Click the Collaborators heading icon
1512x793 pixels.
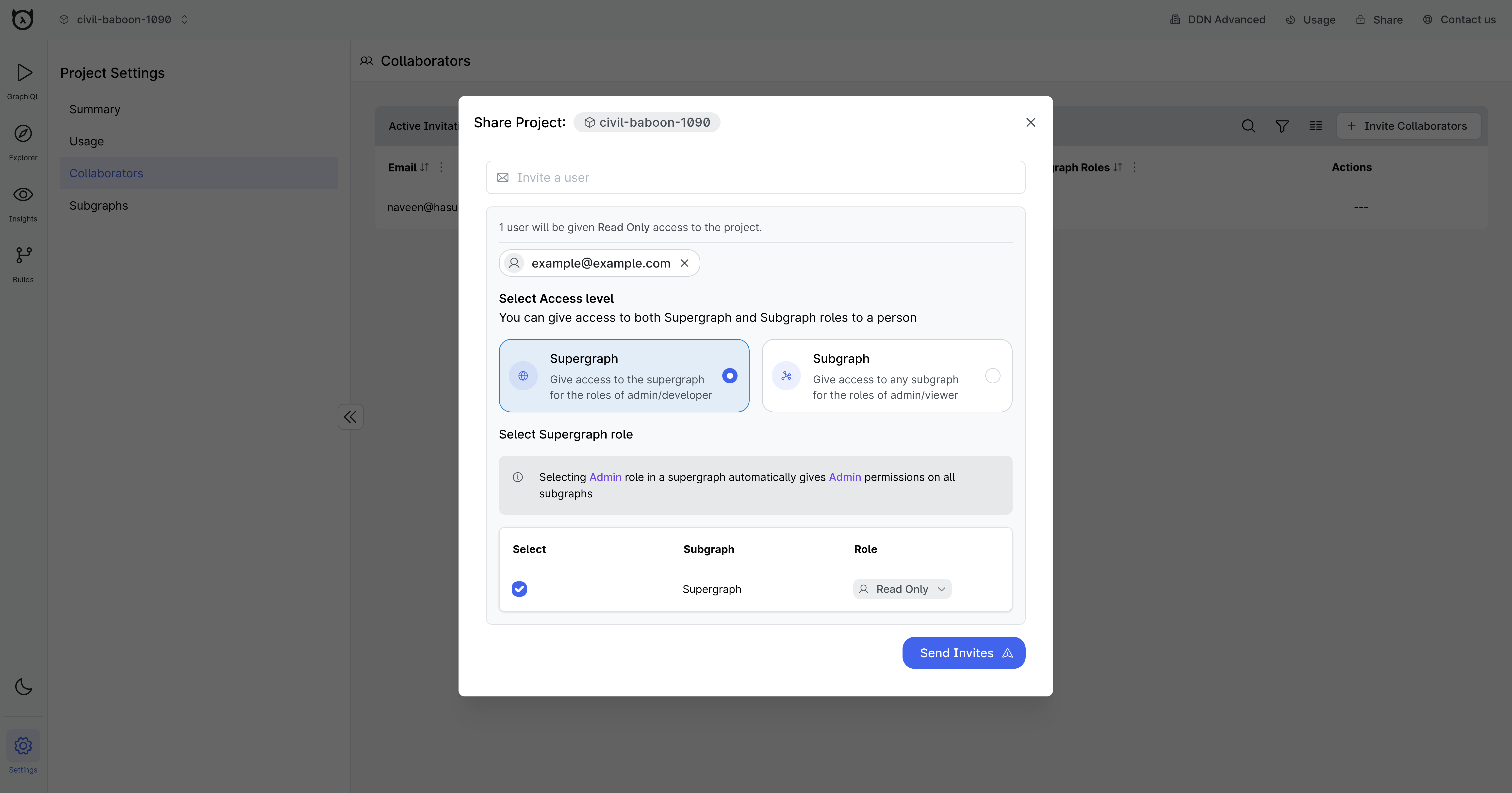coord(366,61)
